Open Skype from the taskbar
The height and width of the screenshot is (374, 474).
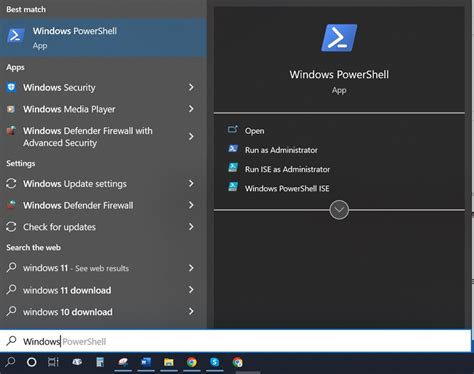pyautogui.click(x=215, y=362)
